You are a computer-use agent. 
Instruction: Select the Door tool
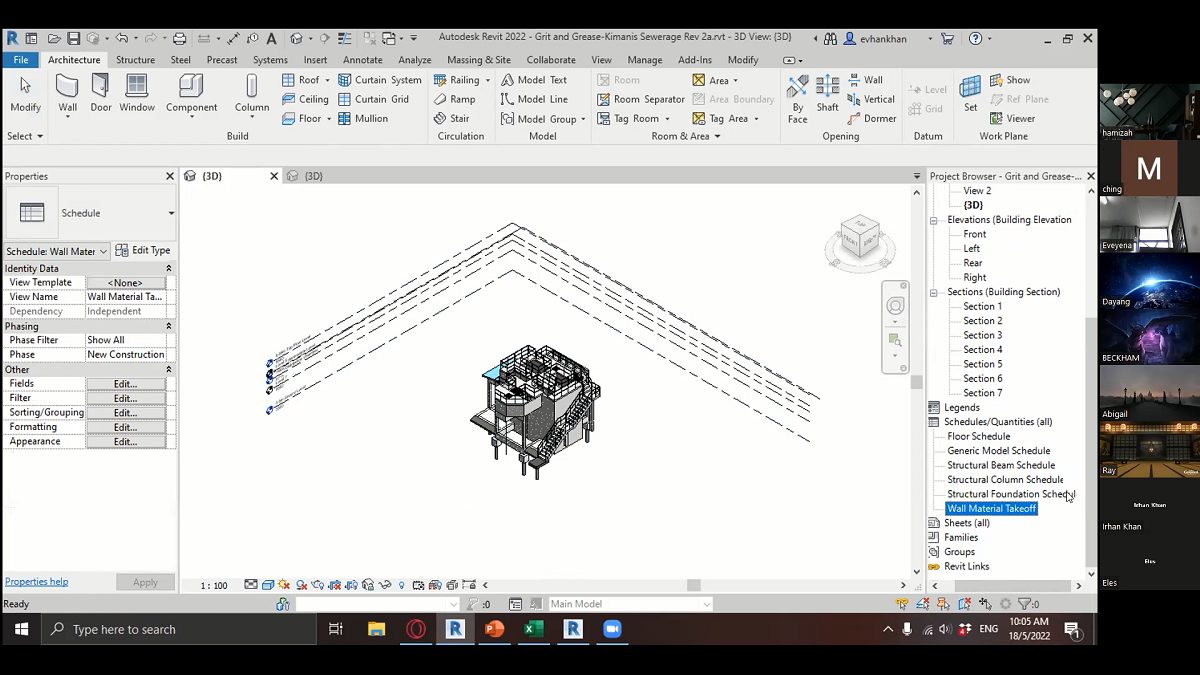click(x=101, y=93)
